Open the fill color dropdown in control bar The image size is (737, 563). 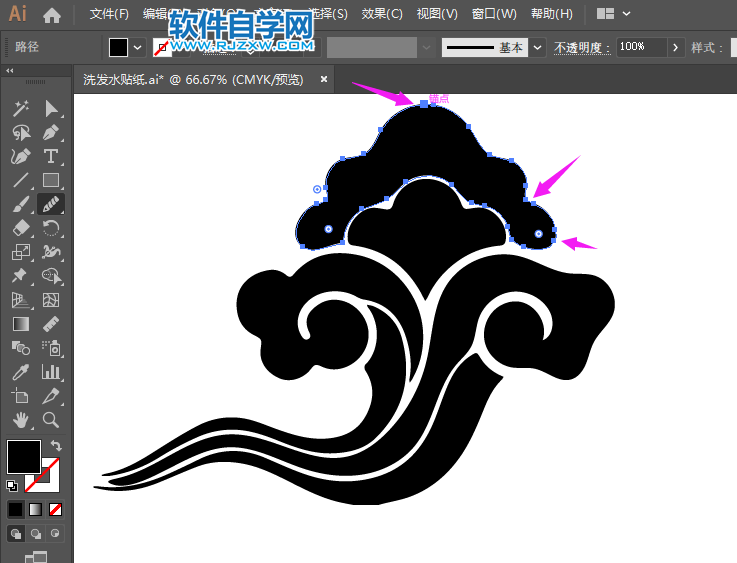click(x=138, y=47)
